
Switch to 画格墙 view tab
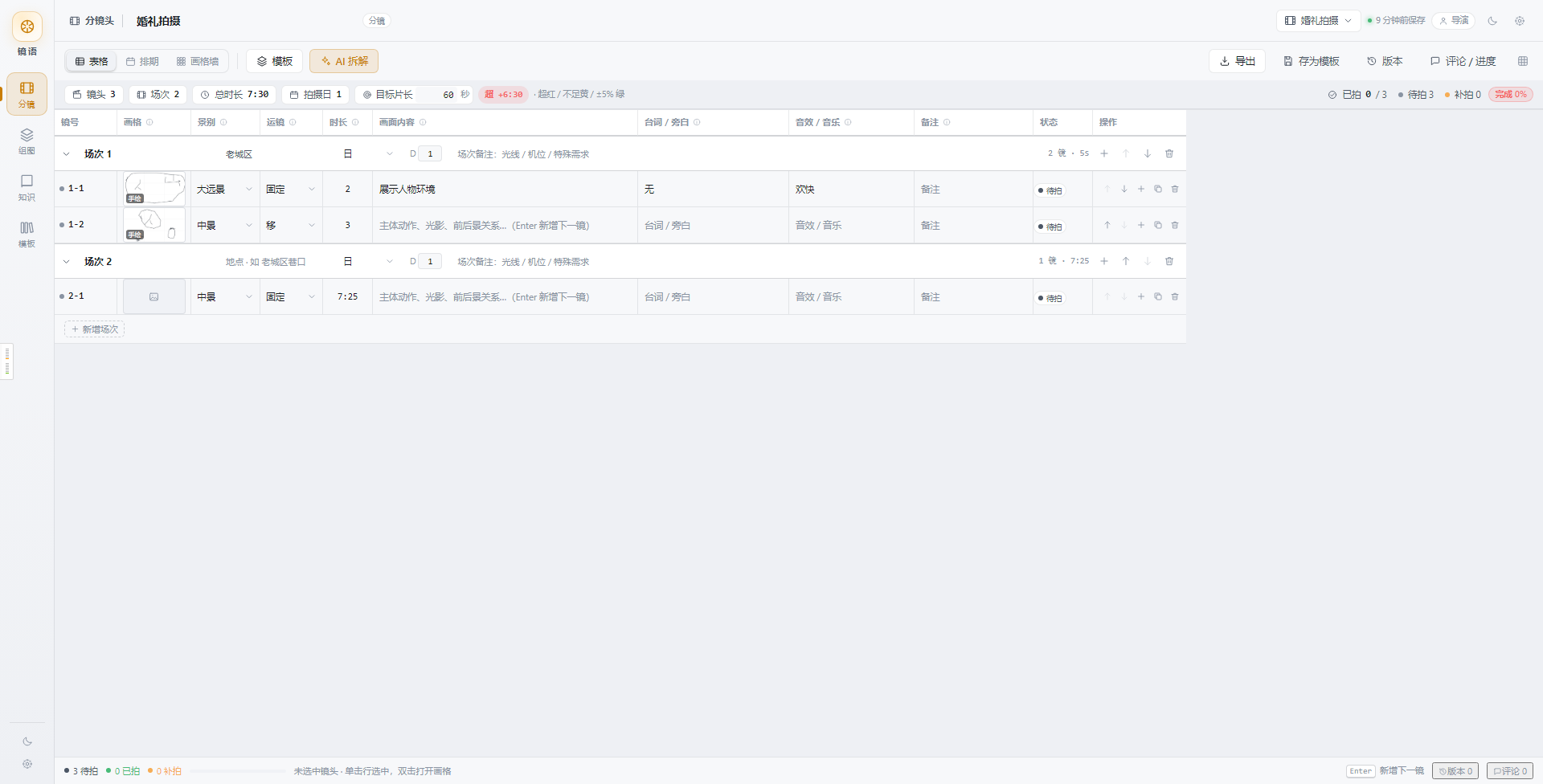pyautogui.click(x=198, y=61)
